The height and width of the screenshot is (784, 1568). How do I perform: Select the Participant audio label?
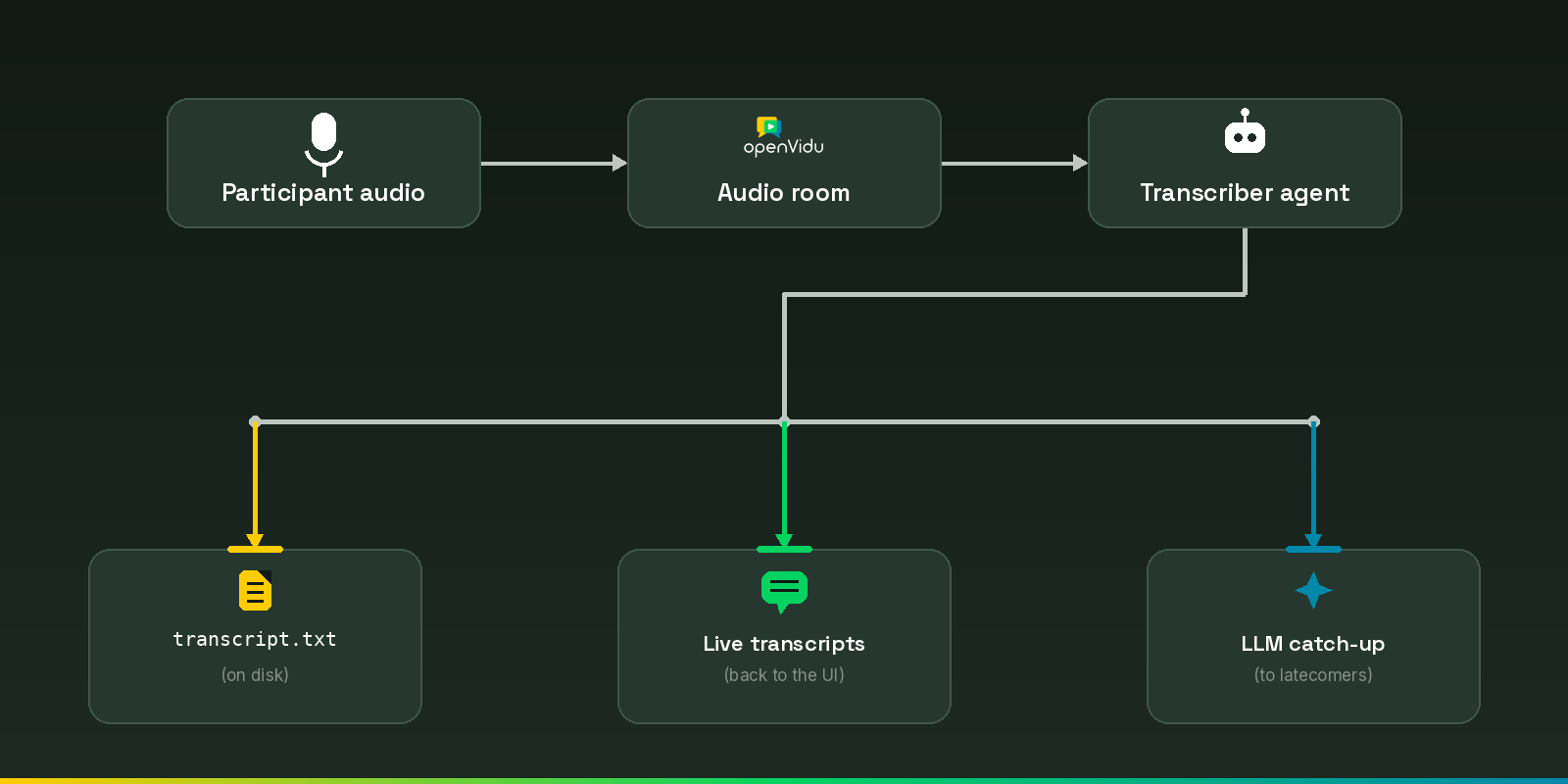[323, 193]
